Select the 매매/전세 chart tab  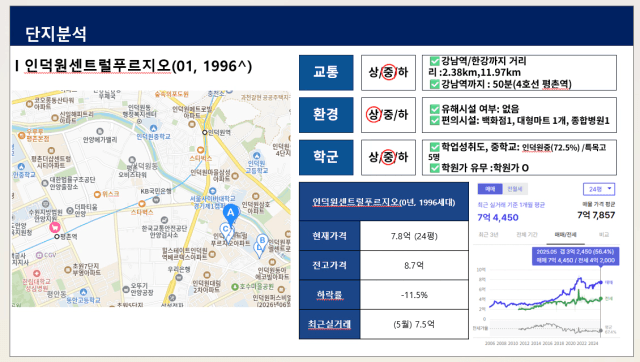(x=565, y=235)
